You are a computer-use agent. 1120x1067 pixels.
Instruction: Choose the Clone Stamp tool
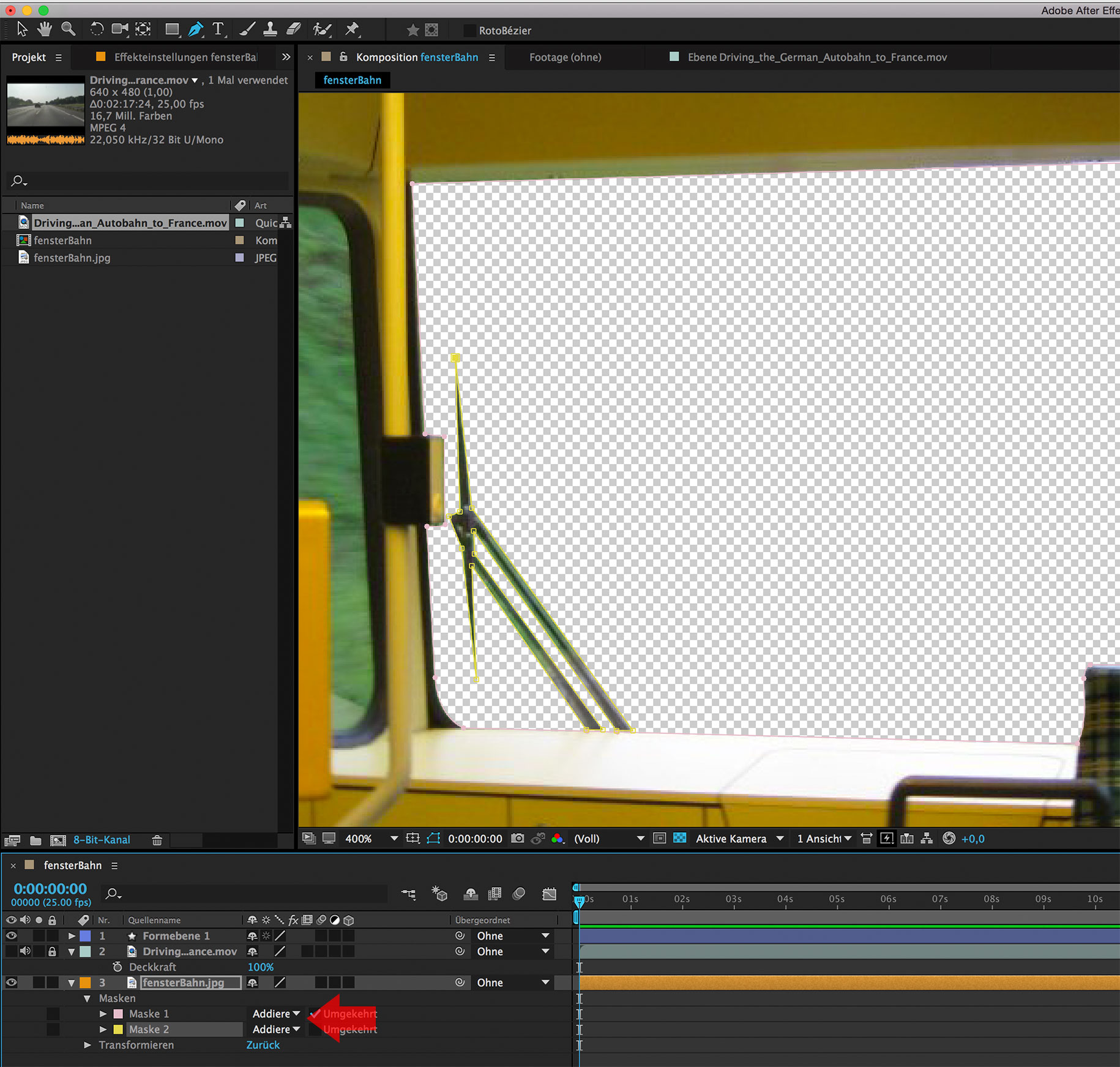[x=270, y=29]
